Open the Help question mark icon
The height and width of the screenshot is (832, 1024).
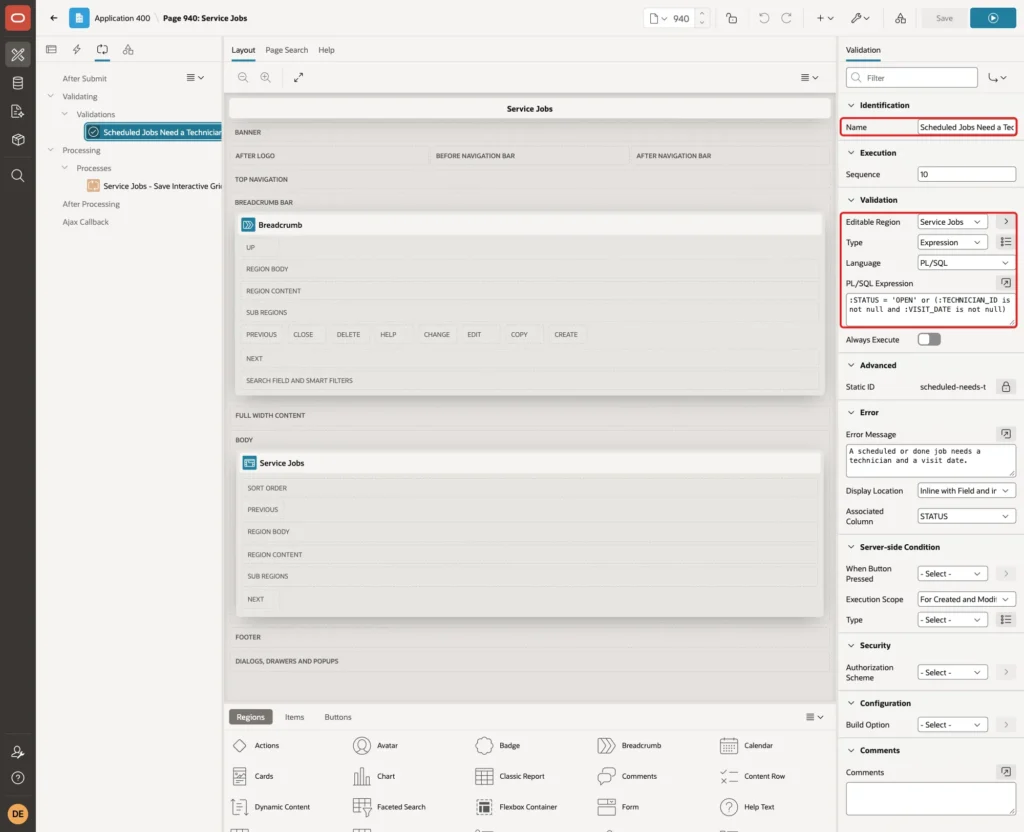pos(18,778)
